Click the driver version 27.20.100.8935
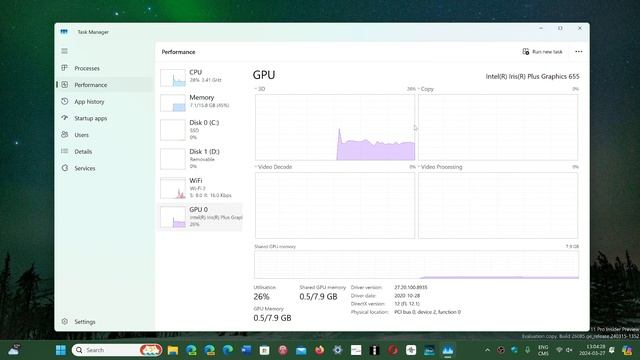 (x=411, y=287)
